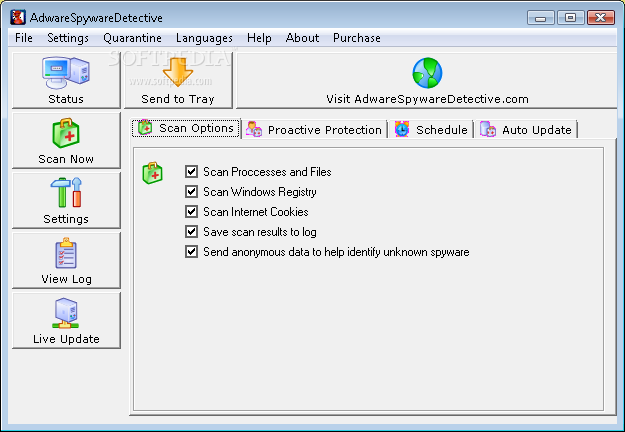Uncheck Scan Windows Registry
Viewport: 625px width, 432px height.
pos(191,192)
